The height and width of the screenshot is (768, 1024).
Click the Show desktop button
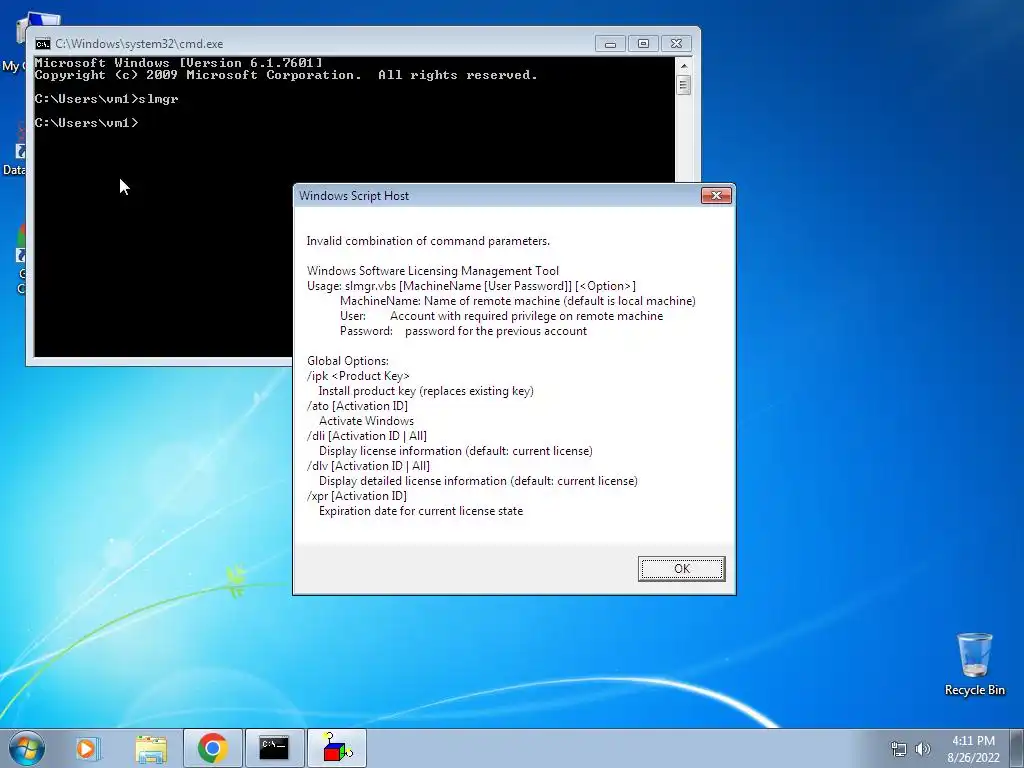tap(1017, 748)
